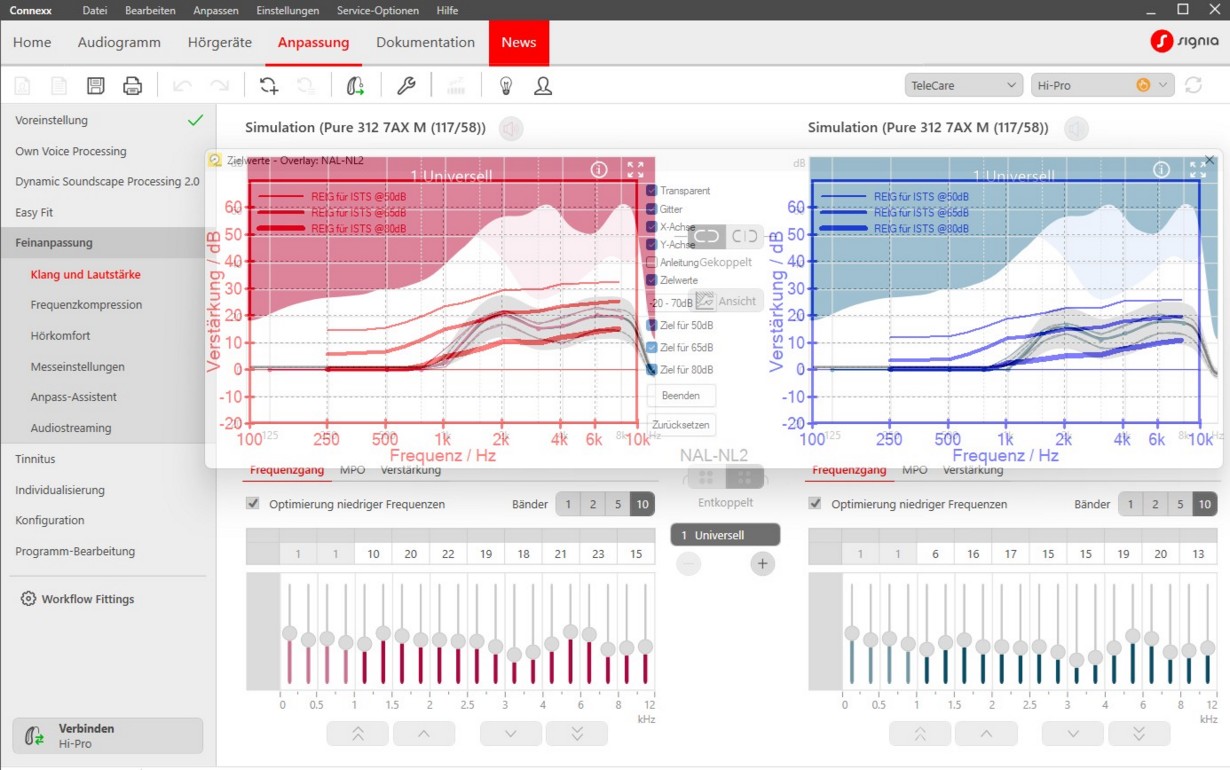This screenshot has height=770, width=1230.
Task: Select the right Verstärkung tab
Action: (x=973, y=470)
